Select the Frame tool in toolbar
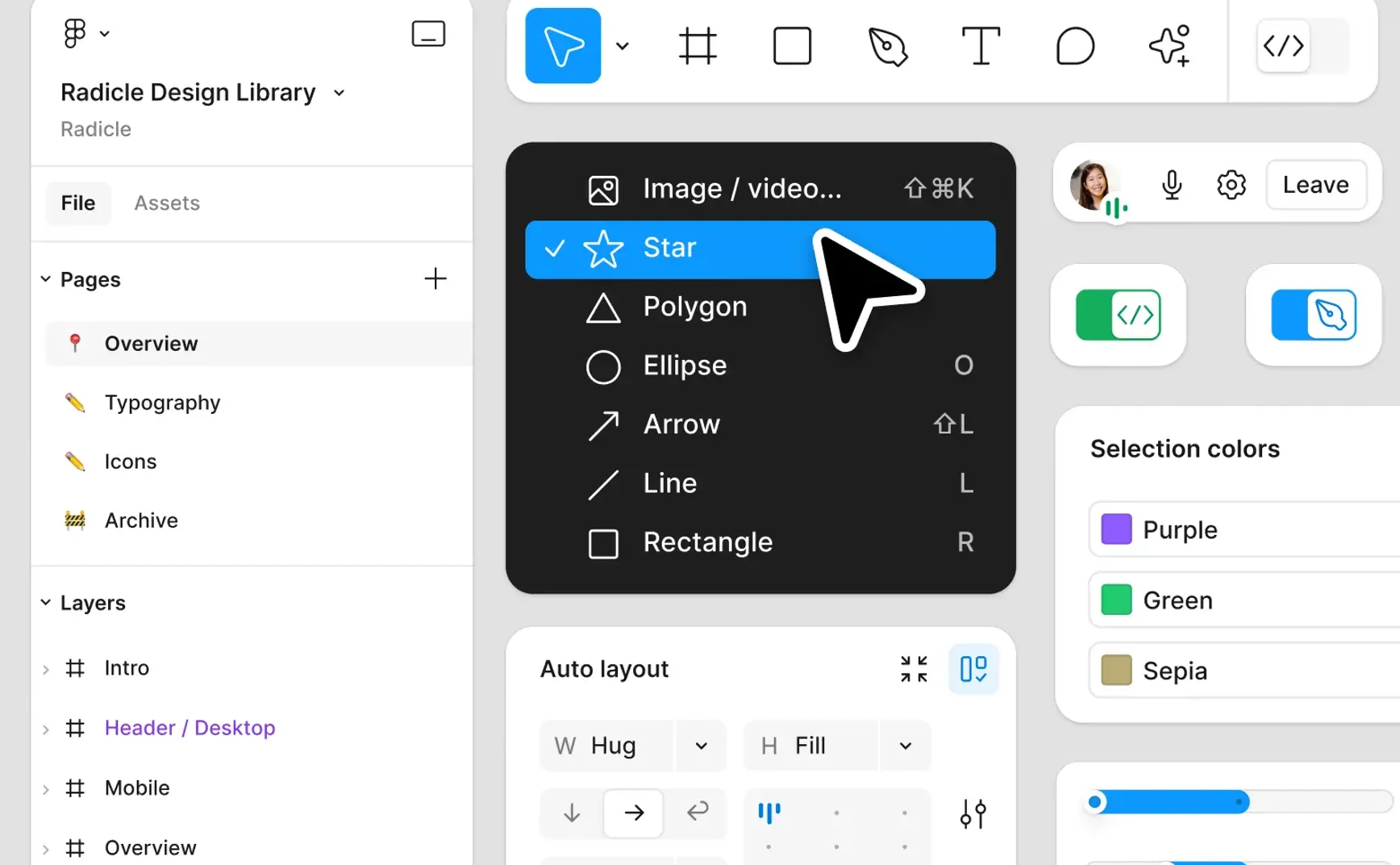 (x=698, y=46)
